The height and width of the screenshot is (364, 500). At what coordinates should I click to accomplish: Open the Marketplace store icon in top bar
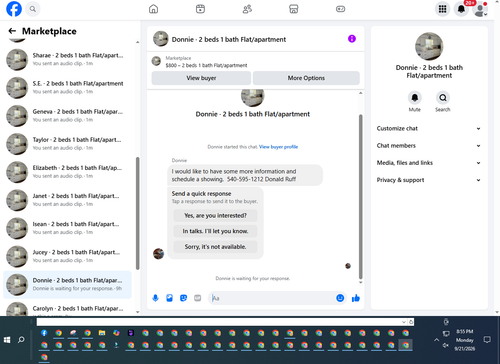(x=293, y=9)
